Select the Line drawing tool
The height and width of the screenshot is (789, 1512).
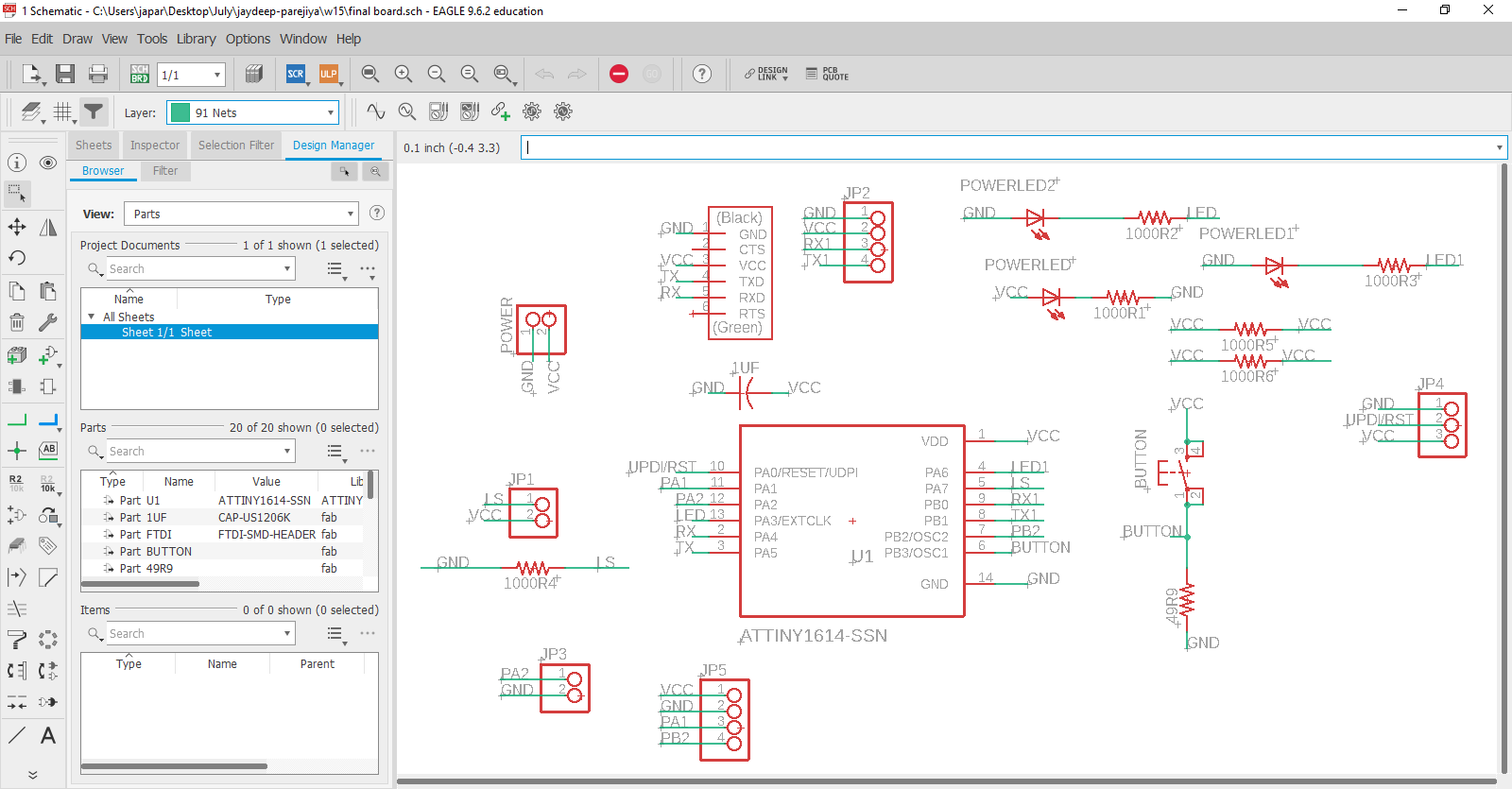[x=17, y=735]
